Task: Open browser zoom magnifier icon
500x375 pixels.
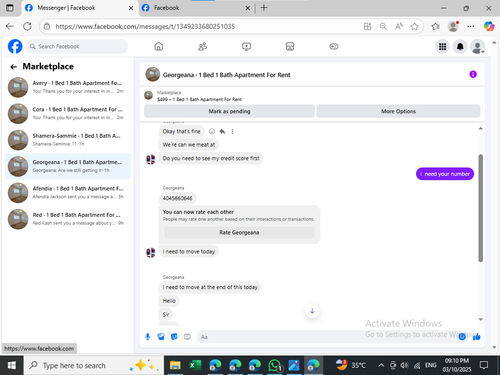Action: coord(383,26)
